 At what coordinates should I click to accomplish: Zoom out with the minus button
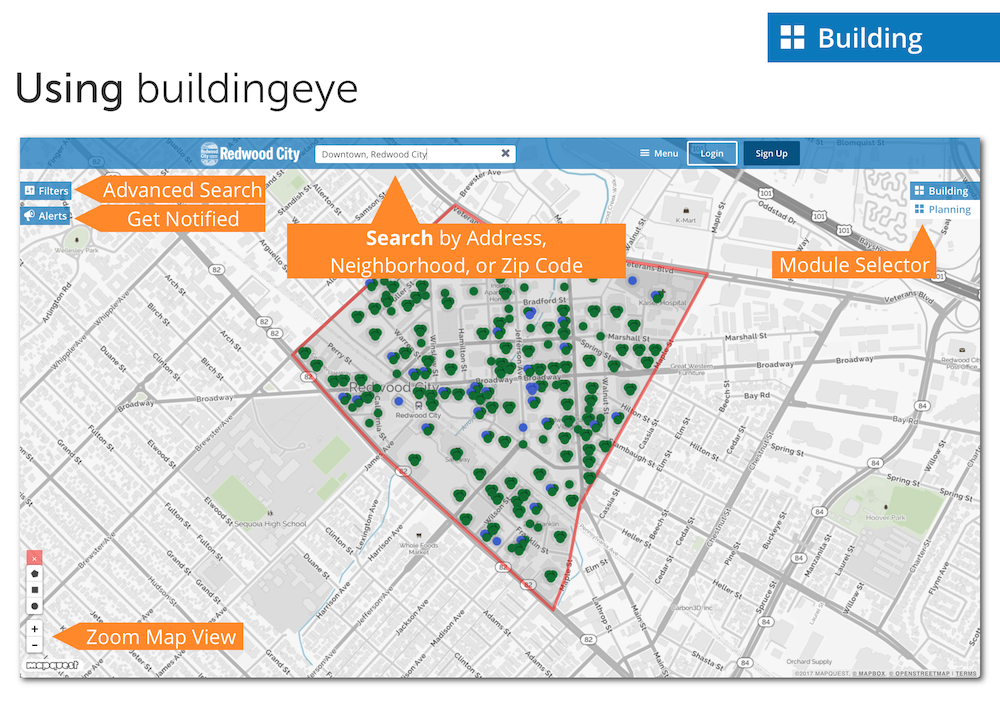pyautogui.click(x=34, y=645)
